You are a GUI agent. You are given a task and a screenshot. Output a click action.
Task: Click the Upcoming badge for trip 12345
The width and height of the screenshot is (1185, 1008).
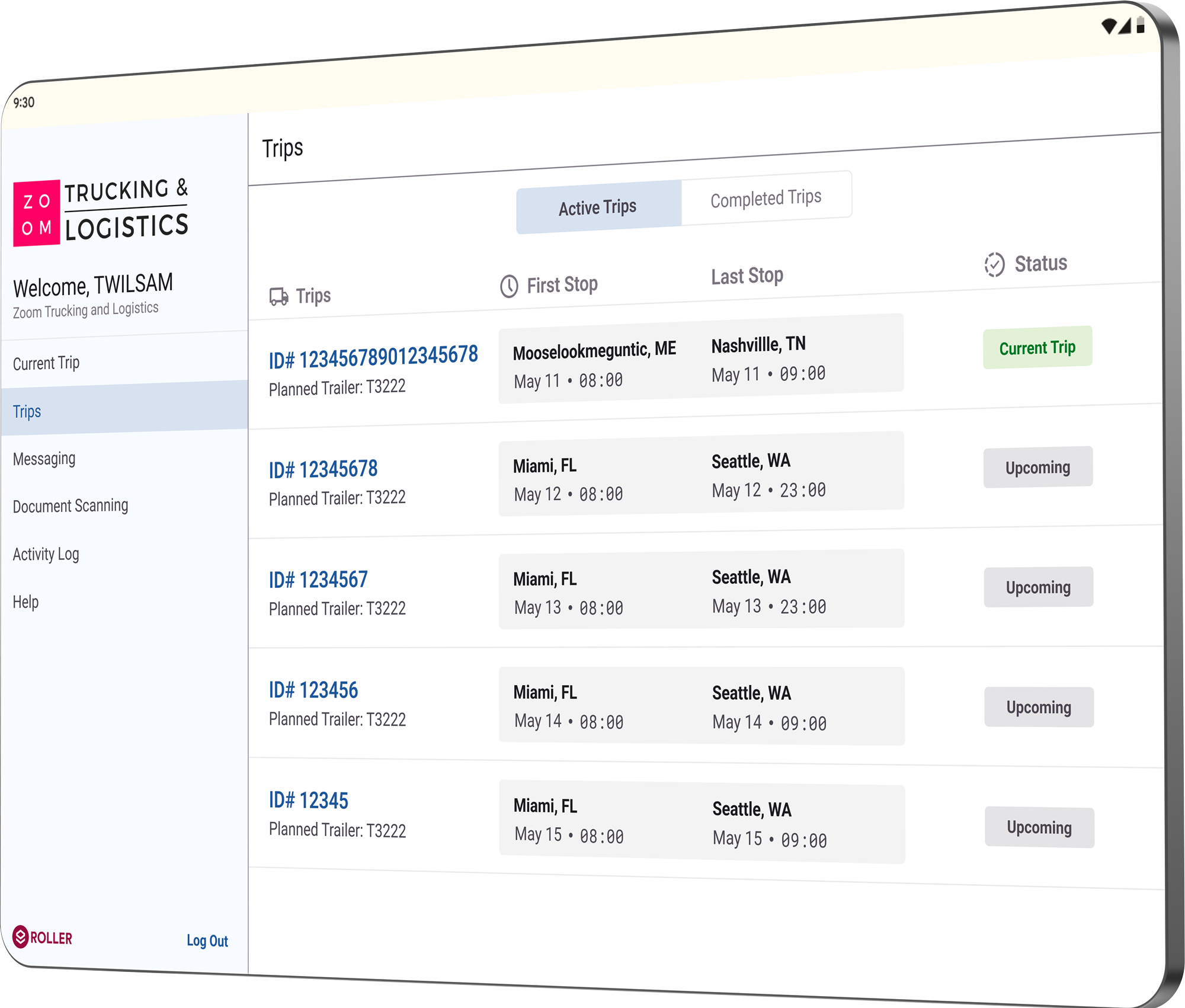tap(1039, 827)
